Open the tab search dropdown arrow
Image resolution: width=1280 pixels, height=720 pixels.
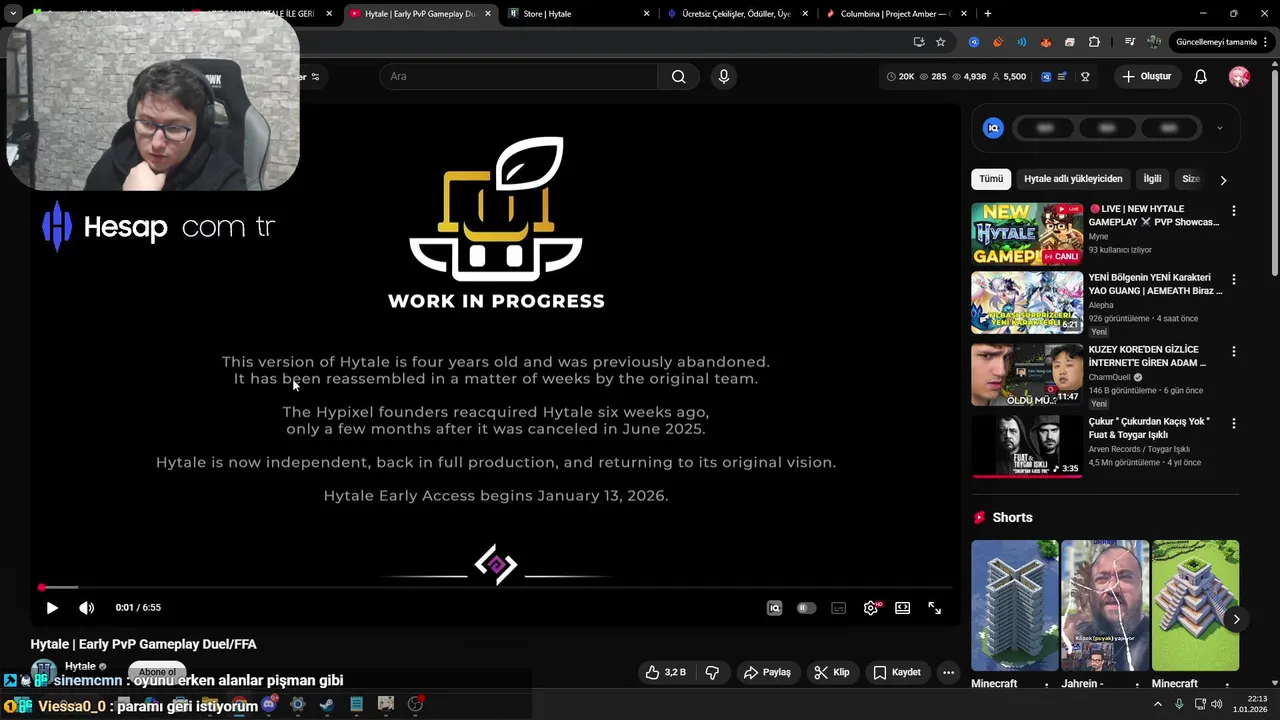(13, 14)
